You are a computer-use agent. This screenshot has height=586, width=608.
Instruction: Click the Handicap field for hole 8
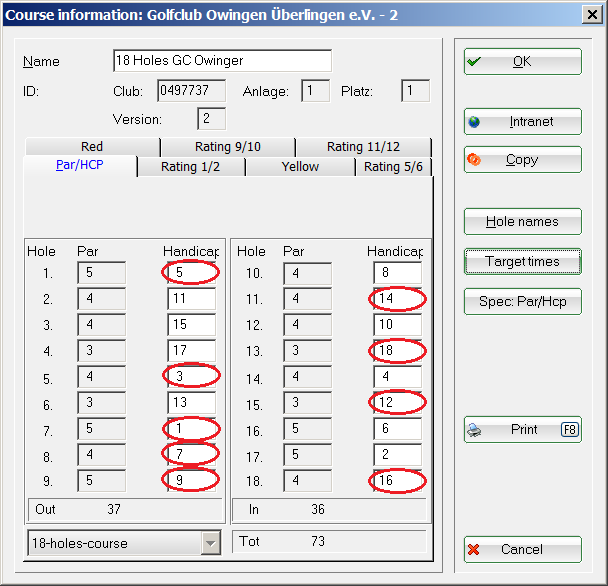tap(192, 455)
